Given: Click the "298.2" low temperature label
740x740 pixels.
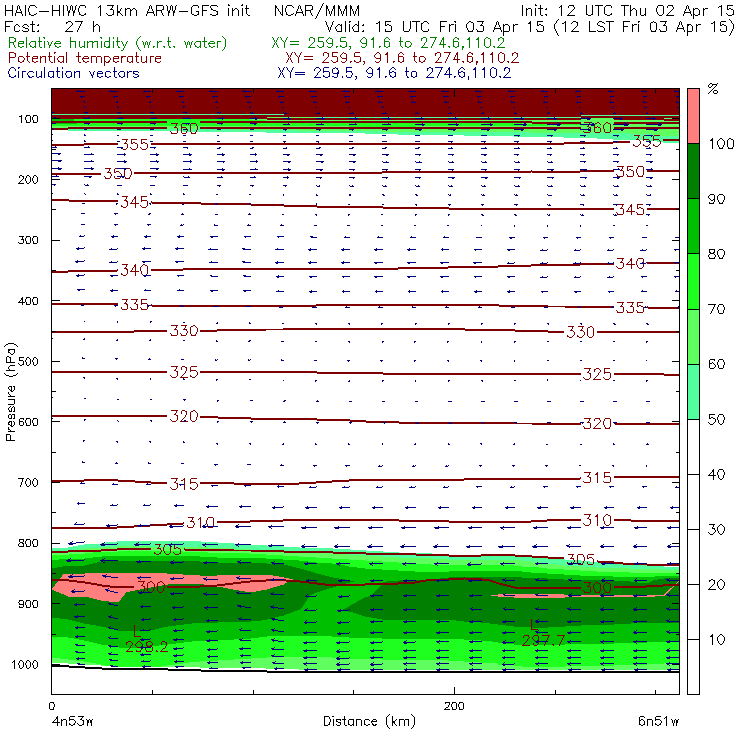Looking at the screenshot, I should 147,647.
